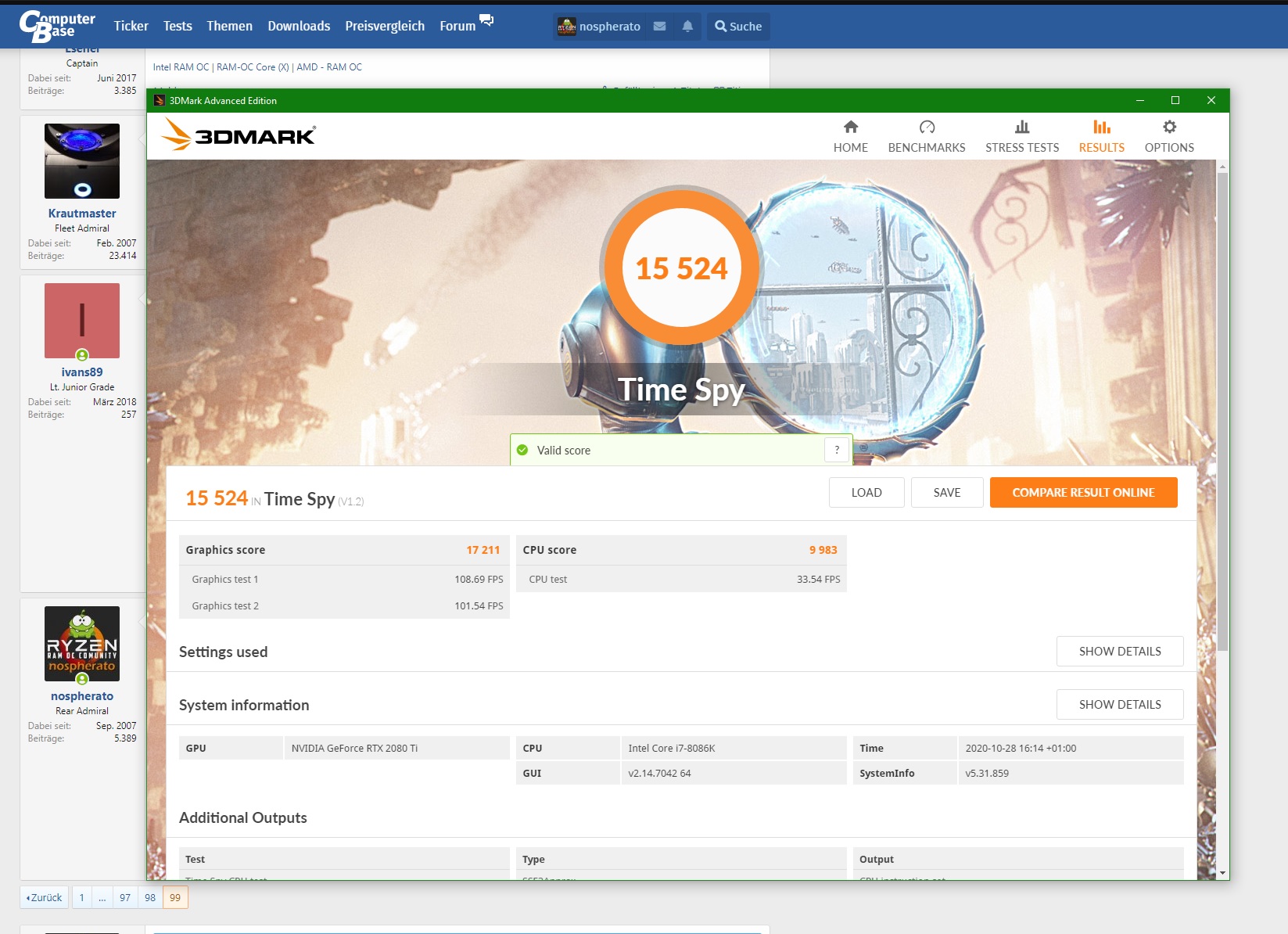Click ivans89's avatar
This screenshot has height=934, width=1288.
(x=82, y=321)
